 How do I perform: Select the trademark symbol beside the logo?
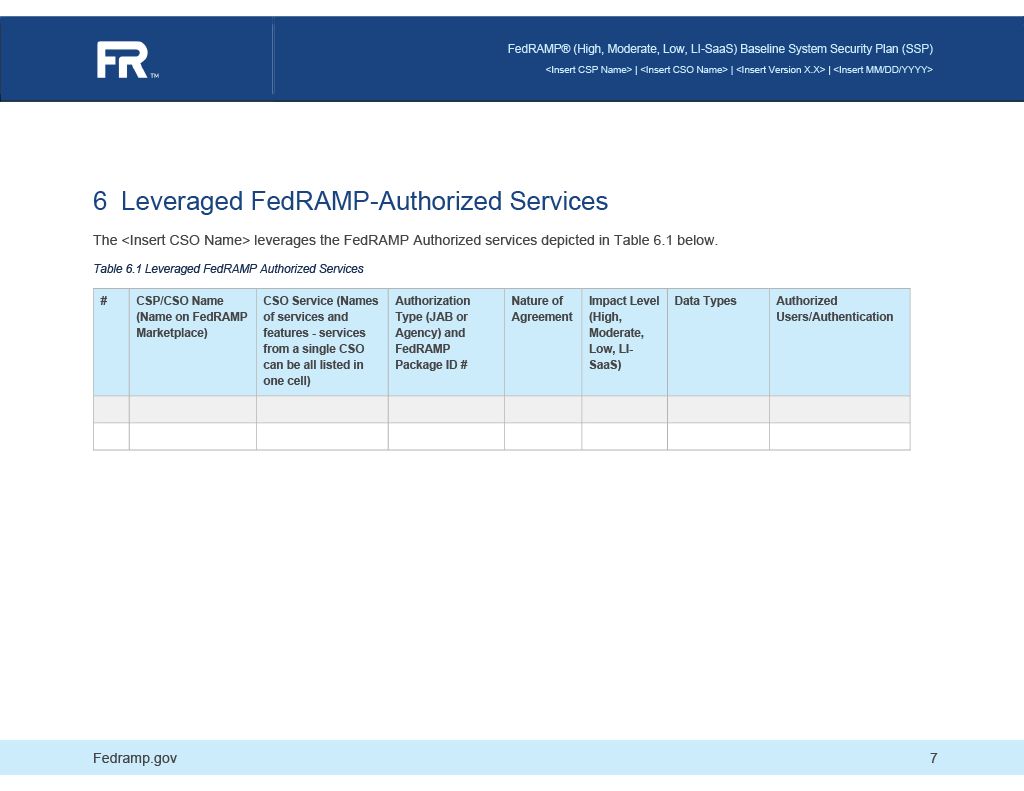point(154,75)
